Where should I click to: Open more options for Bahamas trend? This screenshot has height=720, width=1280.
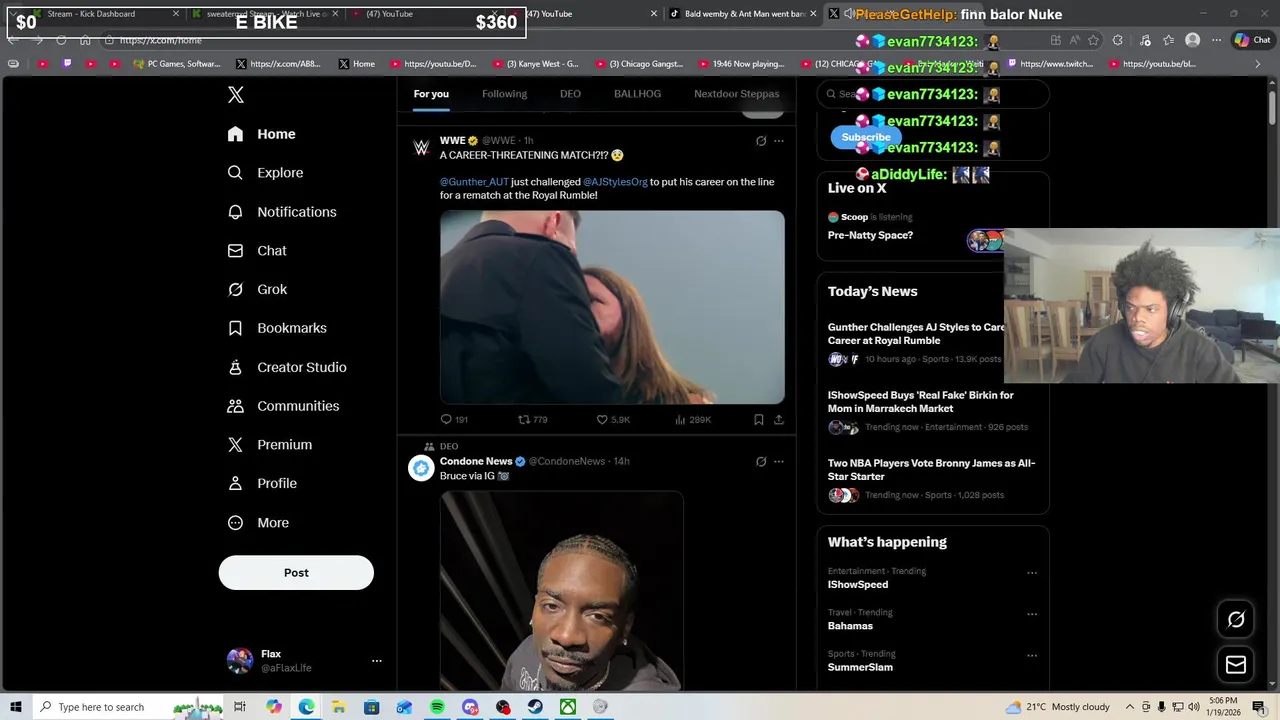[x=1032, y=614]
